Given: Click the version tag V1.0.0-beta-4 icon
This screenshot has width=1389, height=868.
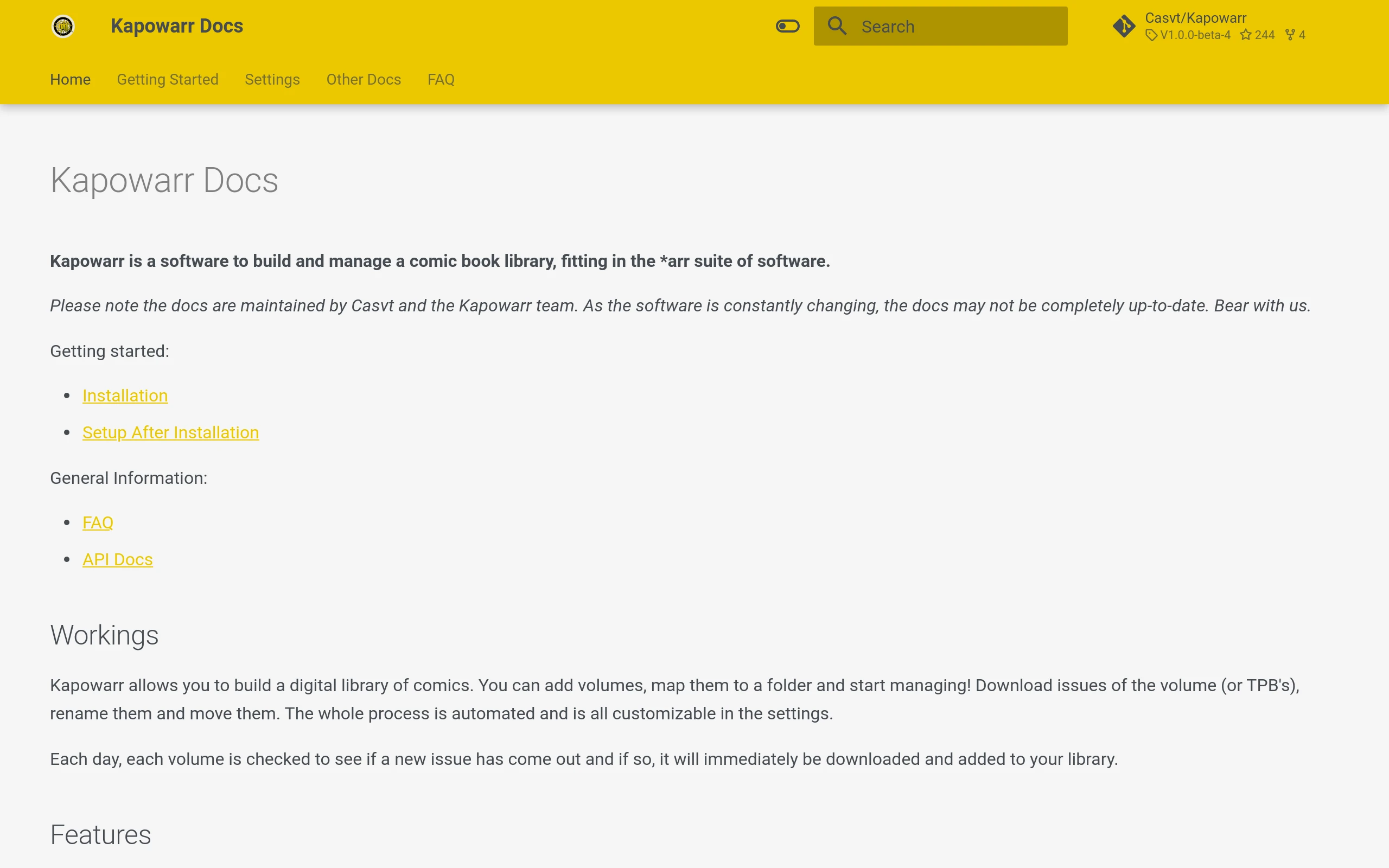Looking at the screenshot, I should click(1151, 36).
